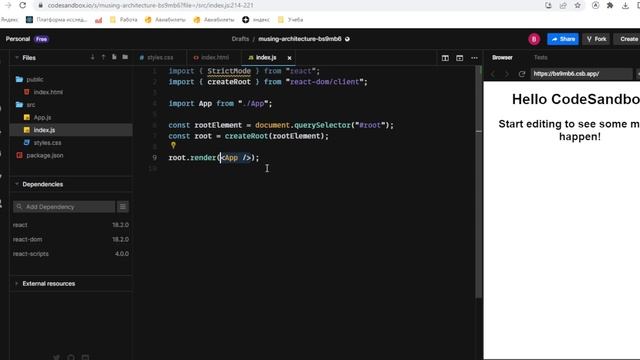The image size is (640, 360).
Task: Open index.html in the public folder
Action: [48, 92]
